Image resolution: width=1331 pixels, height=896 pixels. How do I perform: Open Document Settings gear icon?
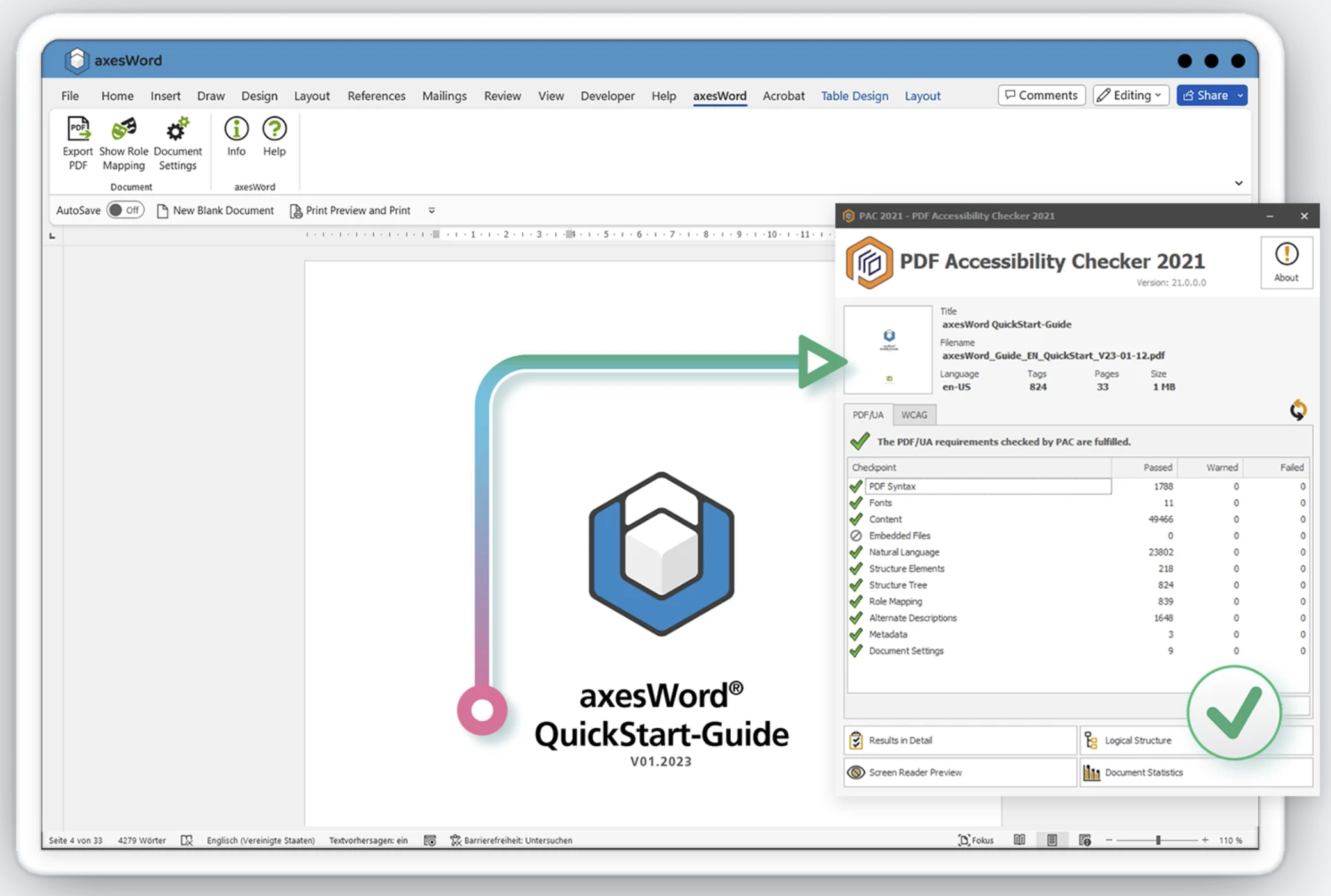(x=177, y=129)
